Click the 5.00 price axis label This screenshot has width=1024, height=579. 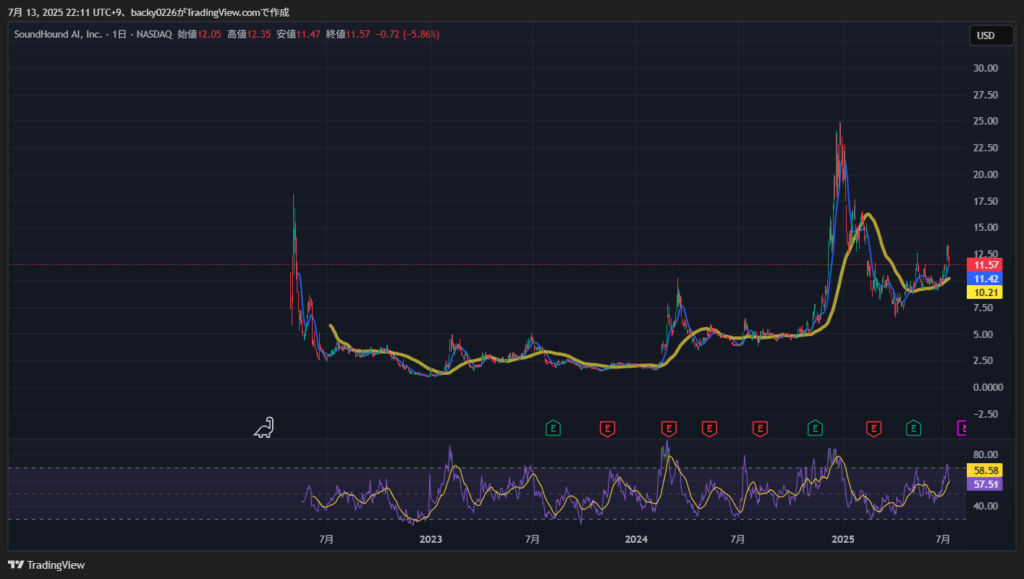(x=983, y=334)
